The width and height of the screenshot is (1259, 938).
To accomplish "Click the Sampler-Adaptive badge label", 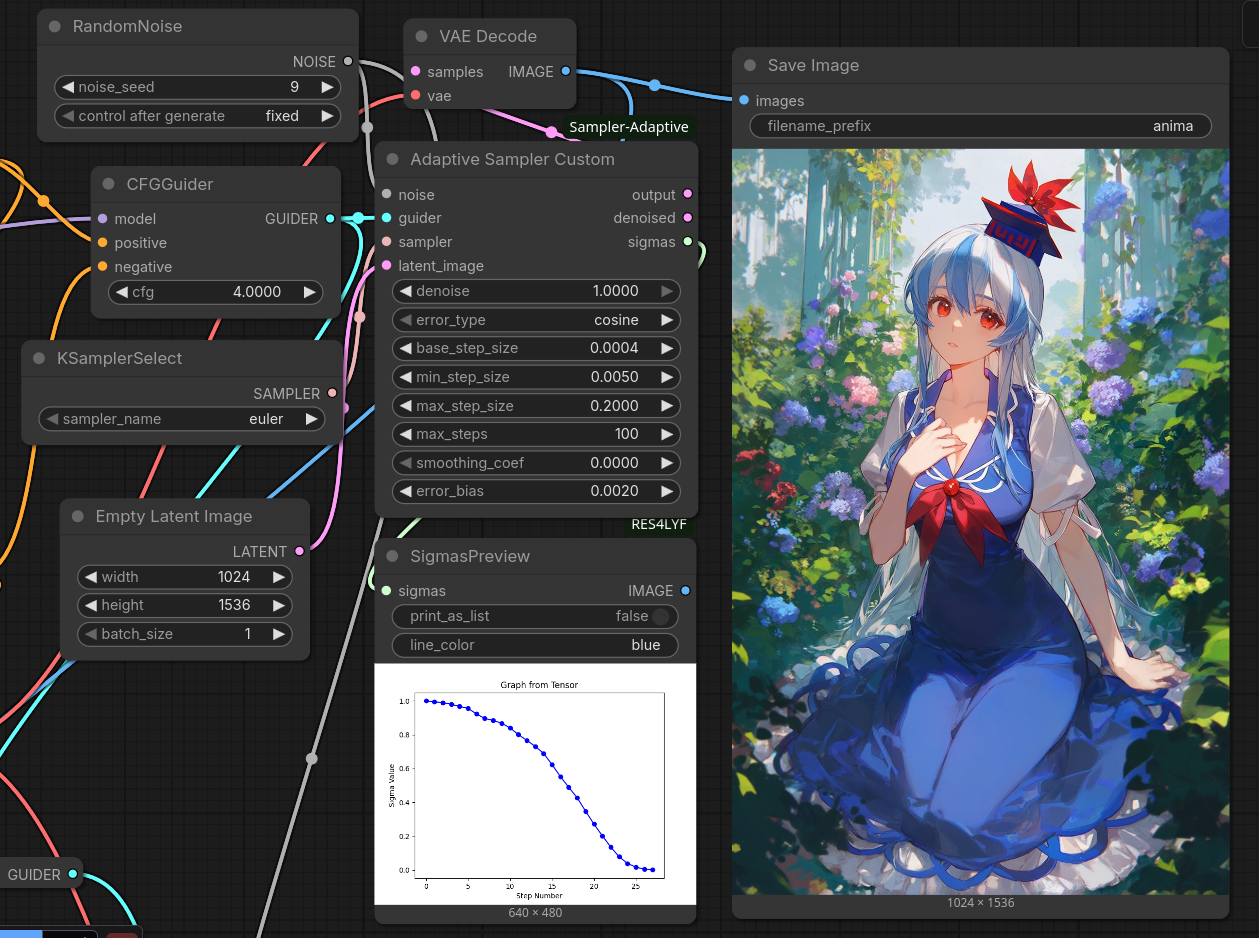I will point(629,127).
